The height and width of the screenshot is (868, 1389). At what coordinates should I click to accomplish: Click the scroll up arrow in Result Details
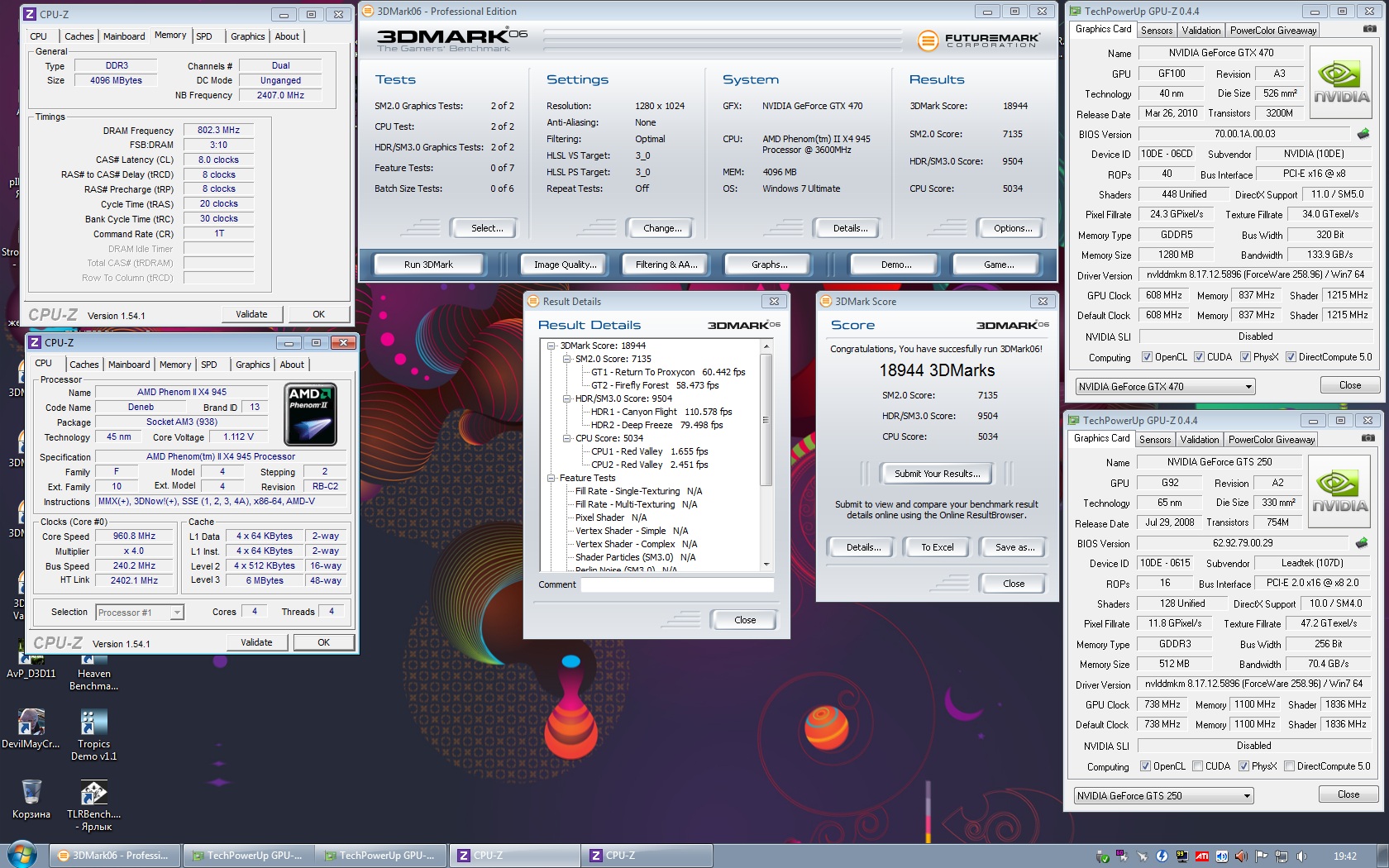[x=766, y=346]
